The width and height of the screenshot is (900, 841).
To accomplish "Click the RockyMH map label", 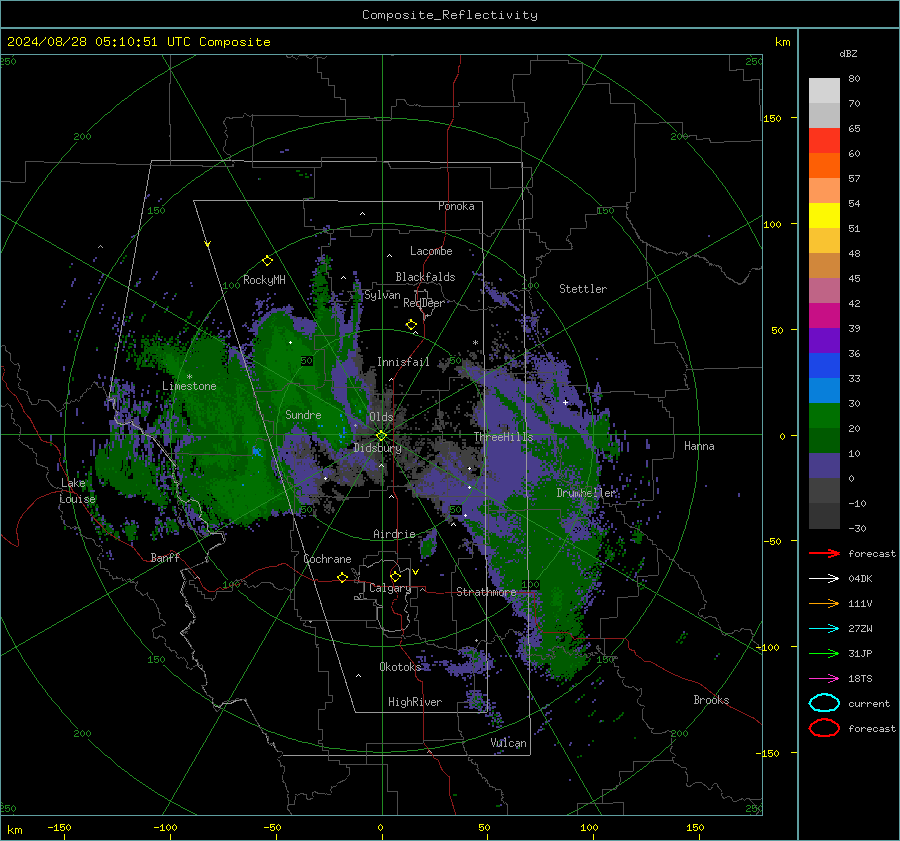I will 264,280.
